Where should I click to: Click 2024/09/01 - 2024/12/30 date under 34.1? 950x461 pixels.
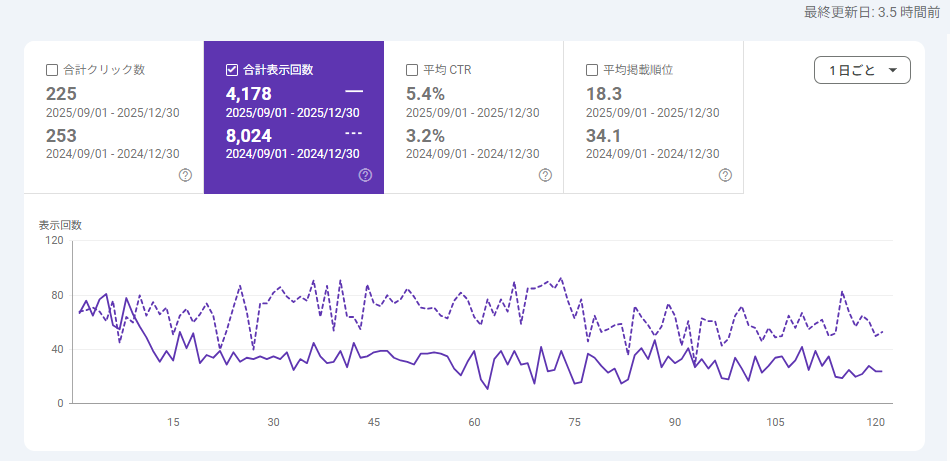click(653, 154)
